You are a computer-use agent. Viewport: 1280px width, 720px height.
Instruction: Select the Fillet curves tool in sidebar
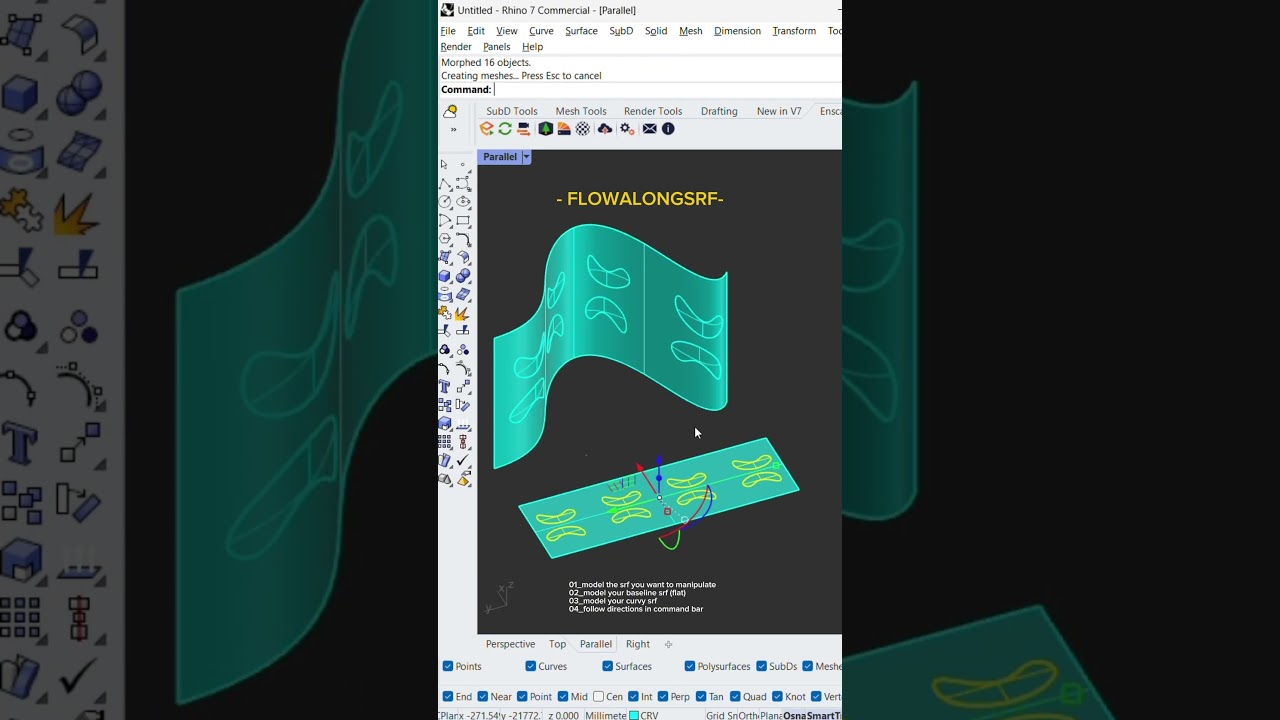coord(463,239)
